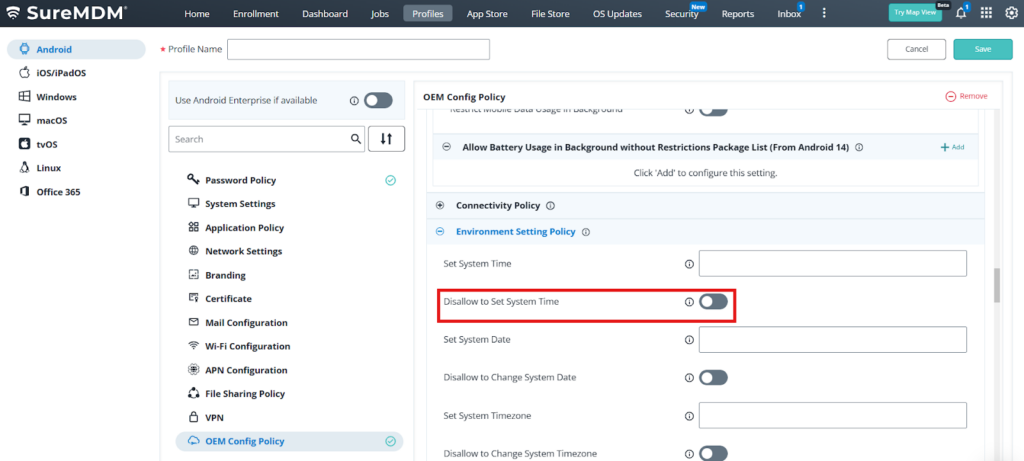1024x461 pixels.
Task: Click info icon next to Set System Time
Action: coord(689,264)
